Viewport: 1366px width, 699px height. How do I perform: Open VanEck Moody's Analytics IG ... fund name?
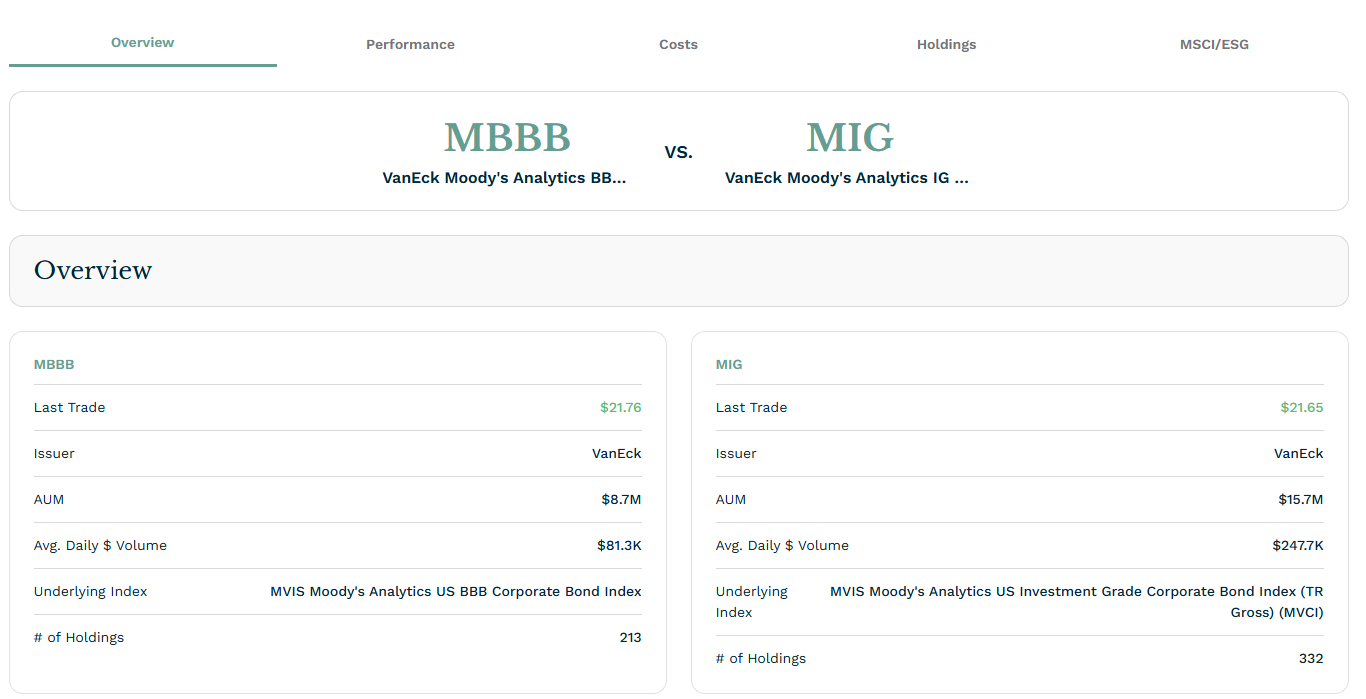[847, 178]
